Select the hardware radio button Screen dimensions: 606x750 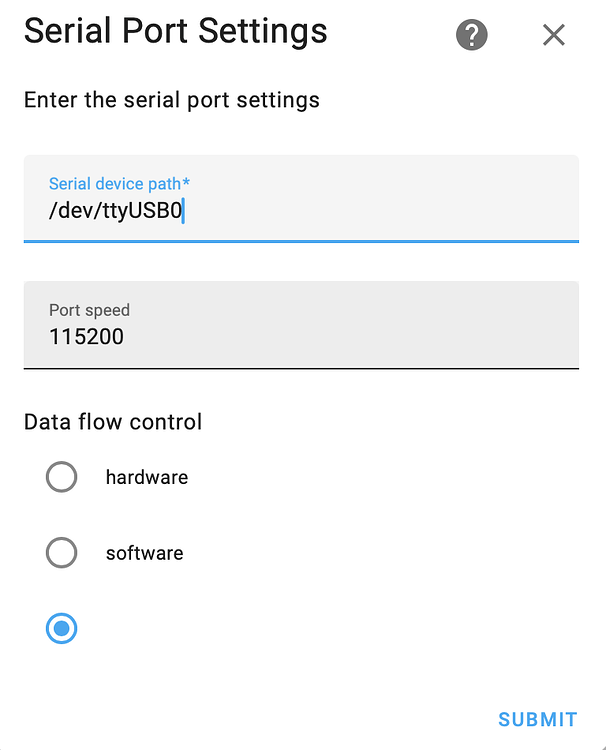[x=61, y=477]
